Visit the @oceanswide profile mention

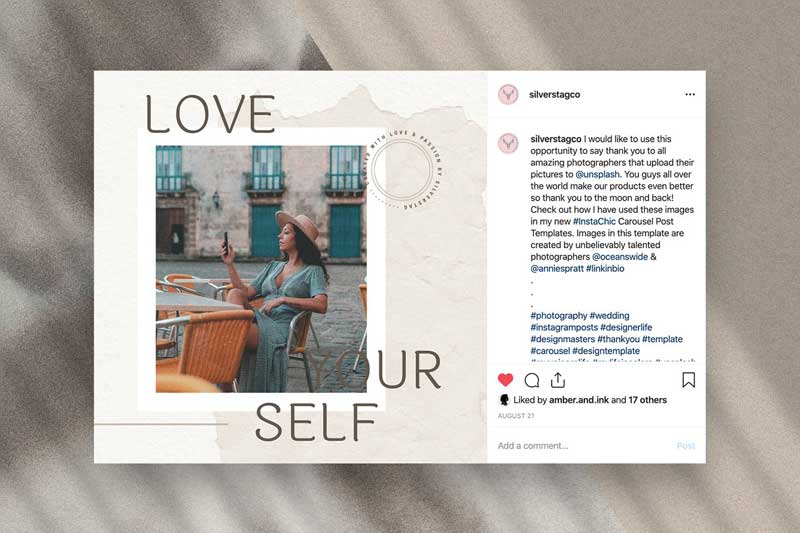click(x=620, y=257)
